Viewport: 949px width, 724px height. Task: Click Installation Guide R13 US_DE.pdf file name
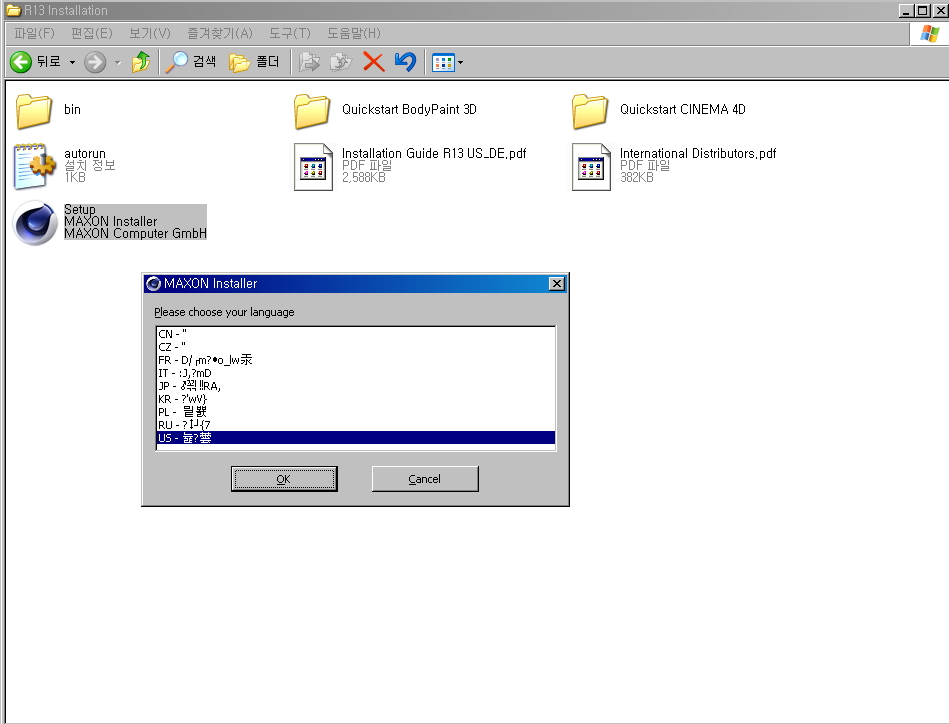tap(434, 153)
